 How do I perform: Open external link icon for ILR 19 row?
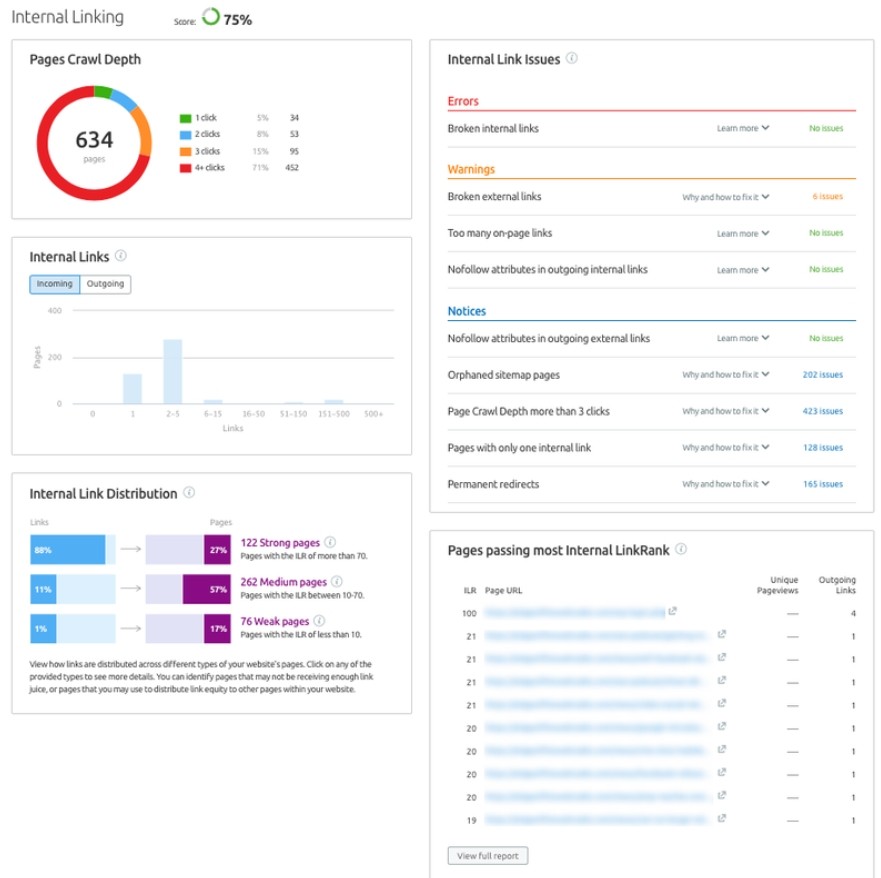click(722, 818)
